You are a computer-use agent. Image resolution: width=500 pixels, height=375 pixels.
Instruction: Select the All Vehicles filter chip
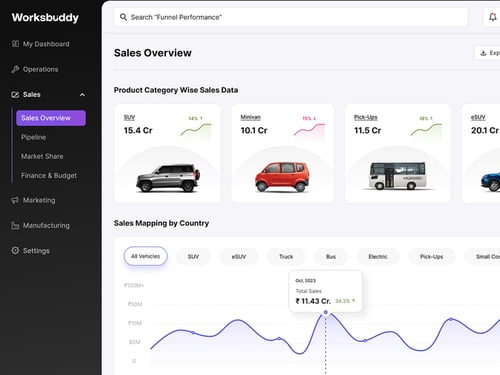pyautogui.click(x=146, y=256)
